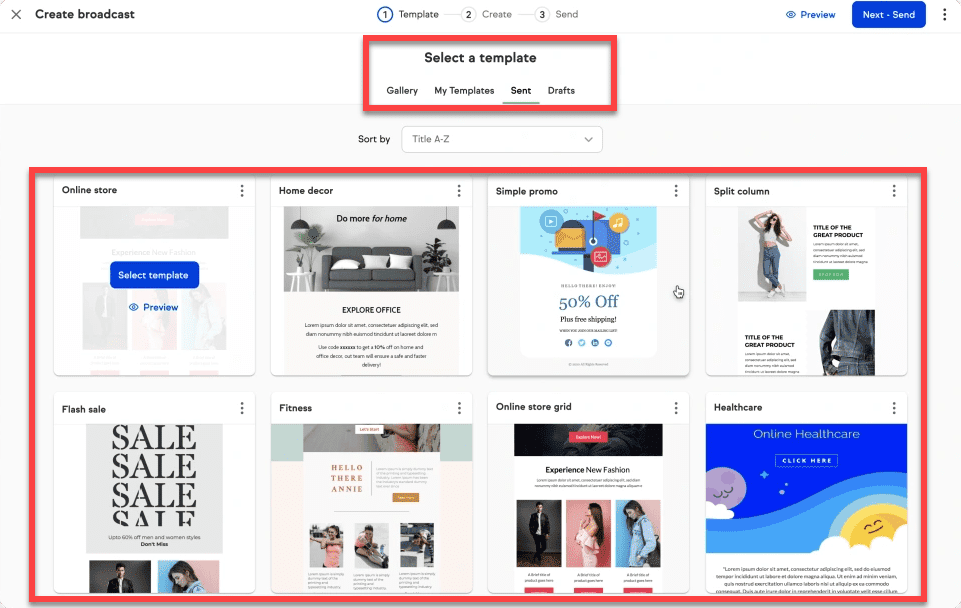Click the Simple promo card title
The height and width of the screenshot is (608, 961).
pos(526,191)
